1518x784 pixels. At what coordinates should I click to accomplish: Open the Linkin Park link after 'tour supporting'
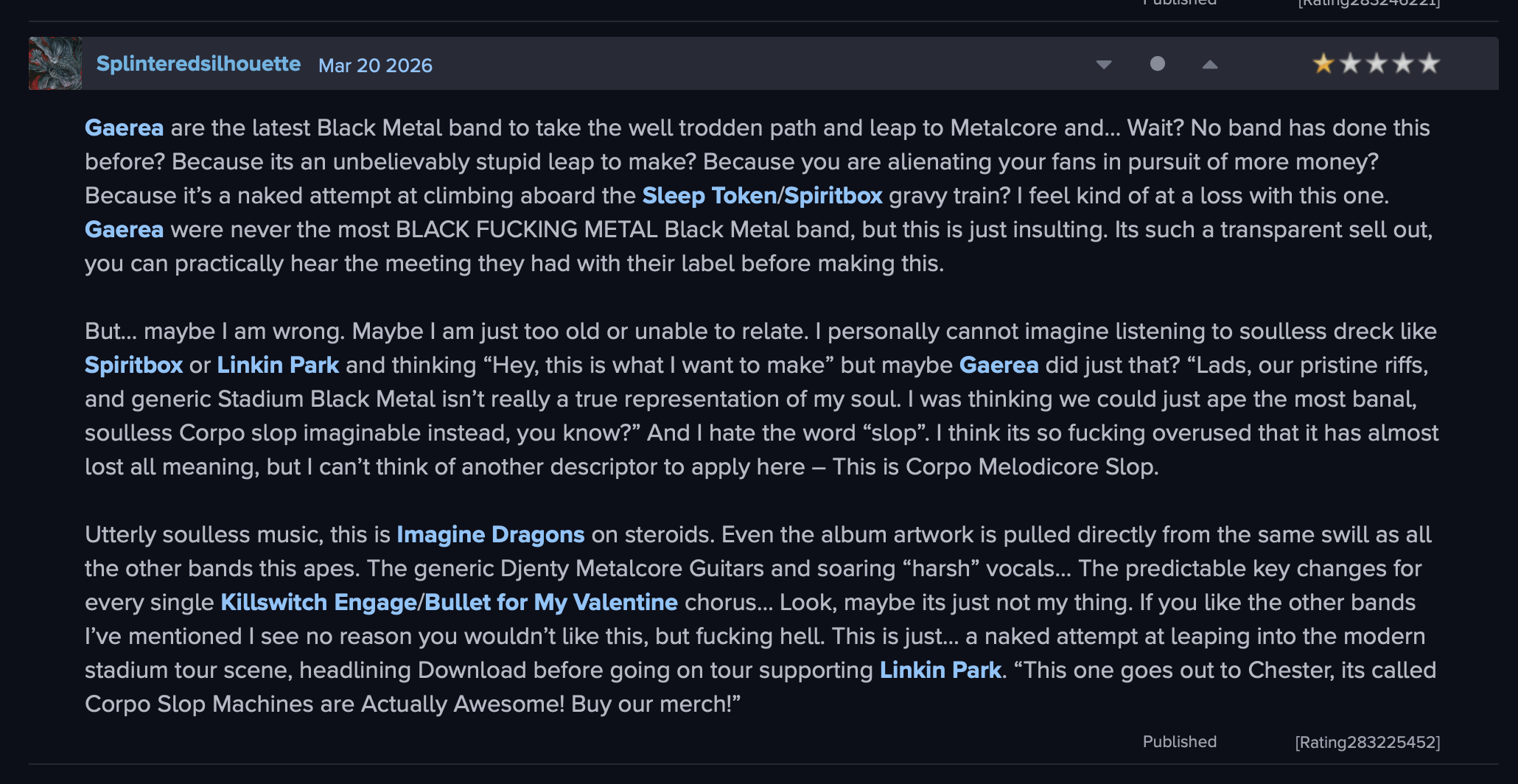pyautogui.click(x=940, y=671)
